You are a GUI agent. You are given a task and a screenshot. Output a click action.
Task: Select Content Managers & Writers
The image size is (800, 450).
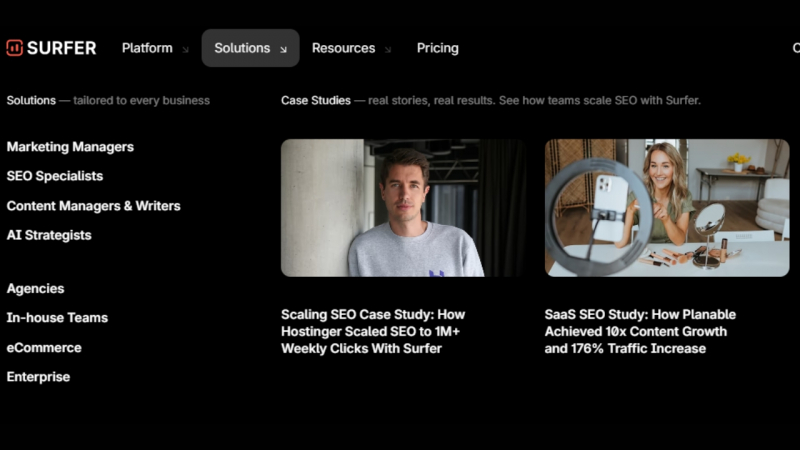point(93,206)
